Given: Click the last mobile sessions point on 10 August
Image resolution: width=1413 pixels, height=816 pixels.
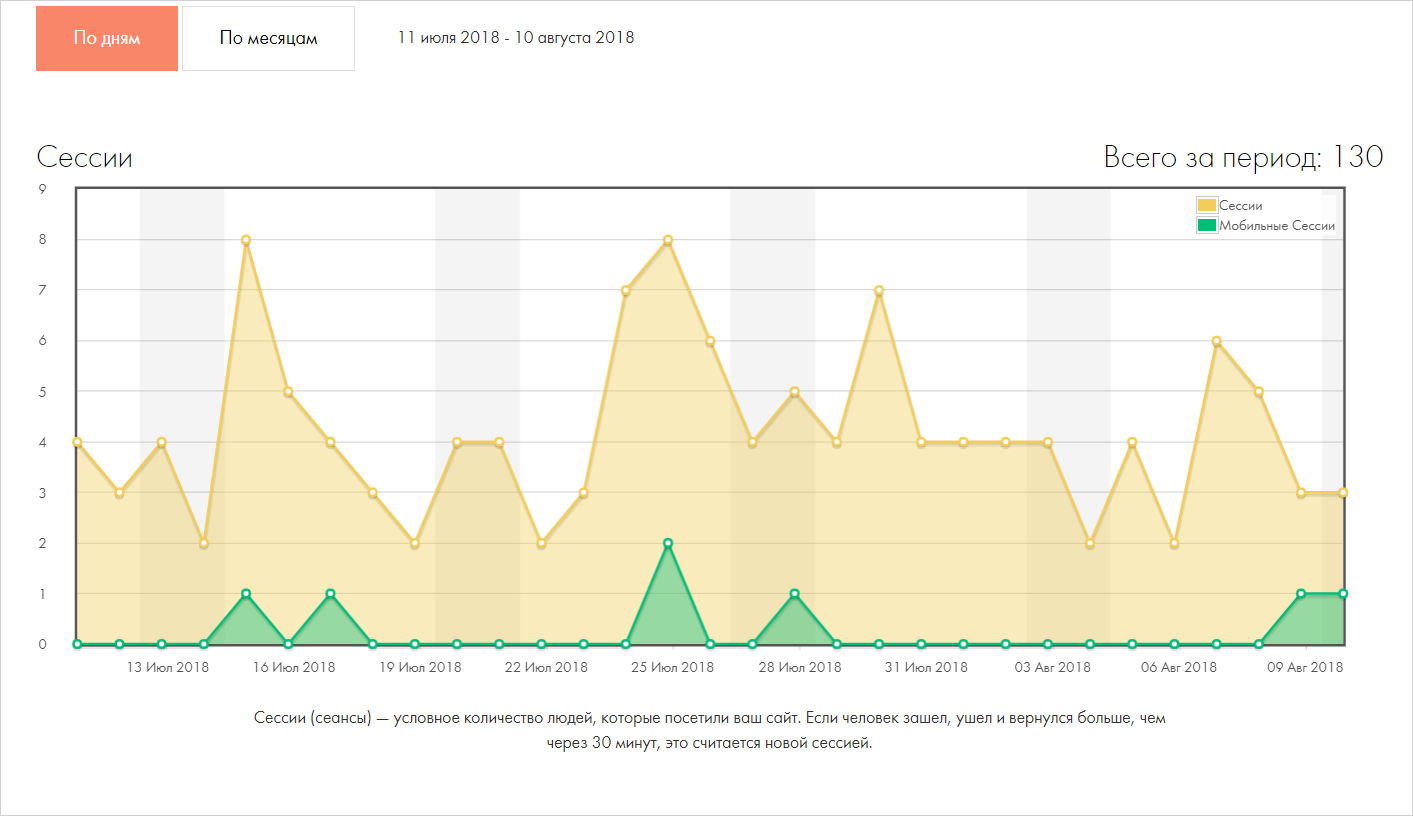Looking at the screenshot, I should pyautogui.click(x=1343, y=594).
